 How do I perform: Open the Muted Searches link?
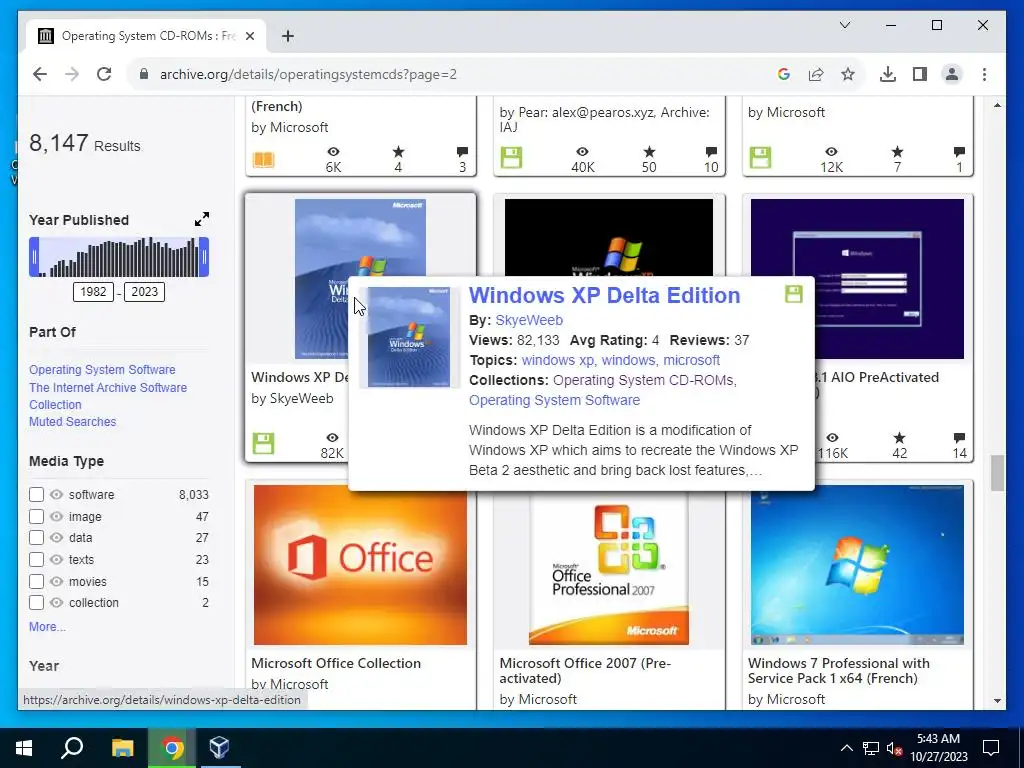pyautogui.click(x=72, y=422)
